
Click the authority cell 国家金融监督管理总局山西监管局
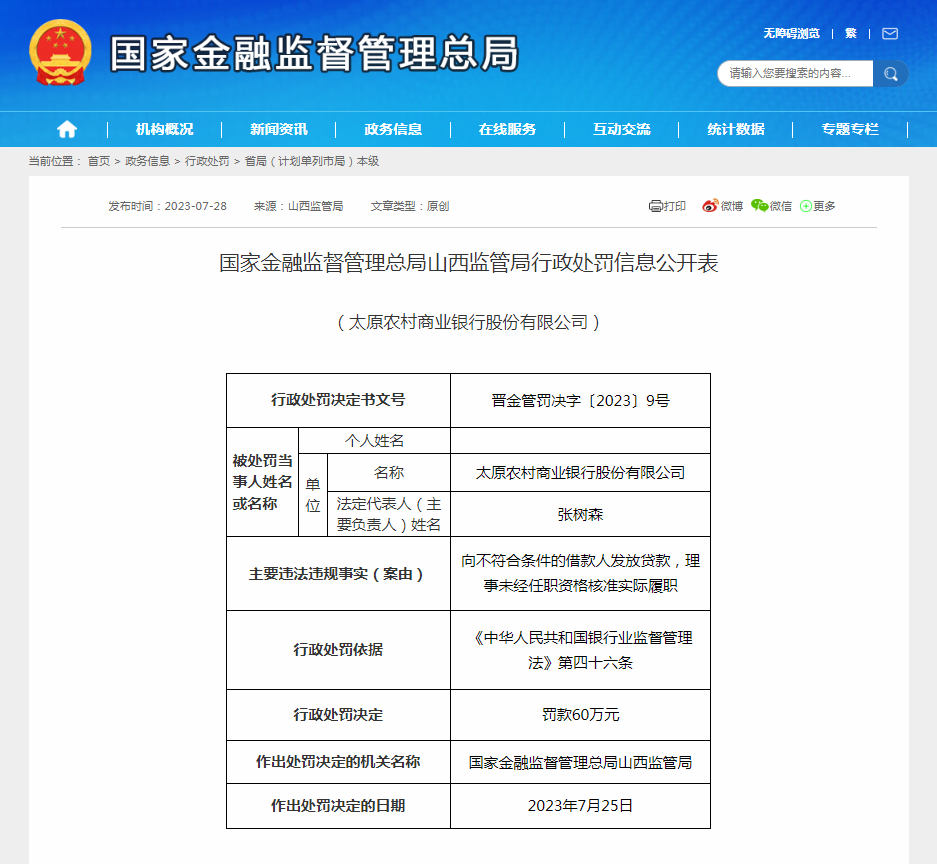(580, 762)
